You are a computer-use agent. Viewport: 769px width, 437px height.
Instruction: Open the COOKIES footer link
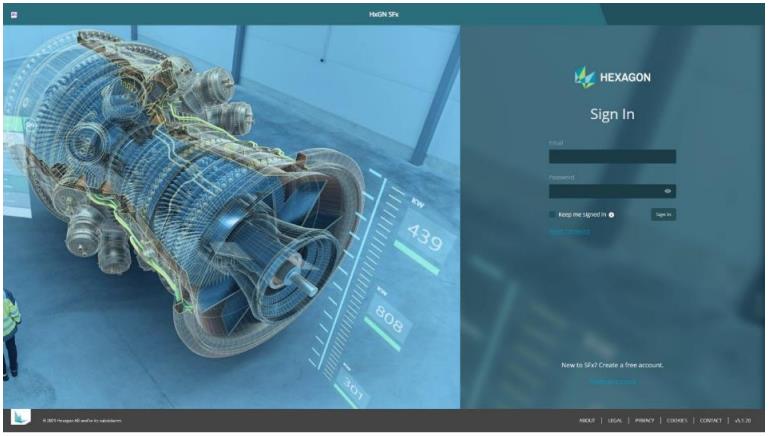click(x=677, y=421)
